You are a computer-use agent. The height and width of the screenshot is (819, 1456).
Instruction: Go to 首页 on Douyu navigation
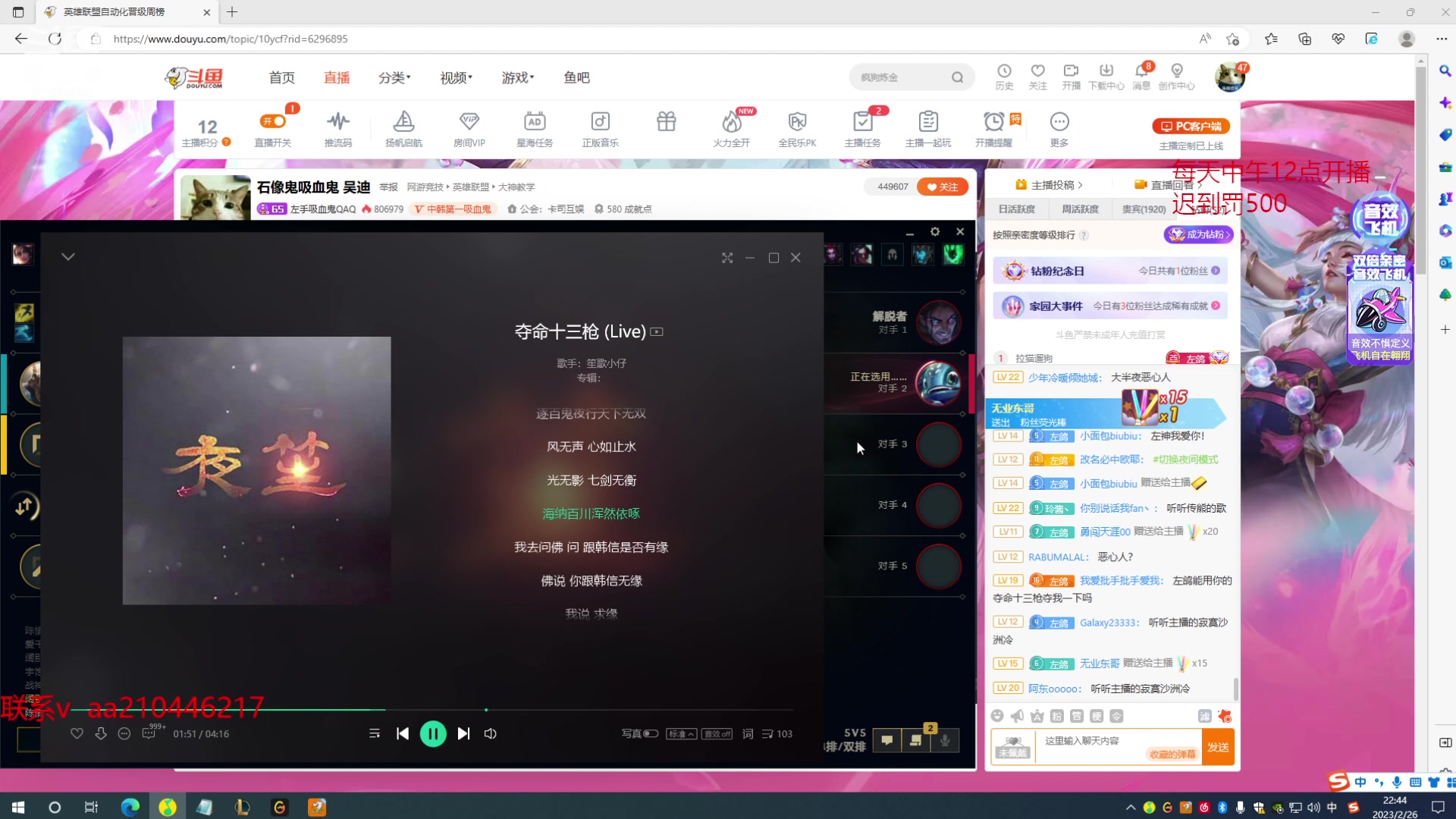(281, 77)
